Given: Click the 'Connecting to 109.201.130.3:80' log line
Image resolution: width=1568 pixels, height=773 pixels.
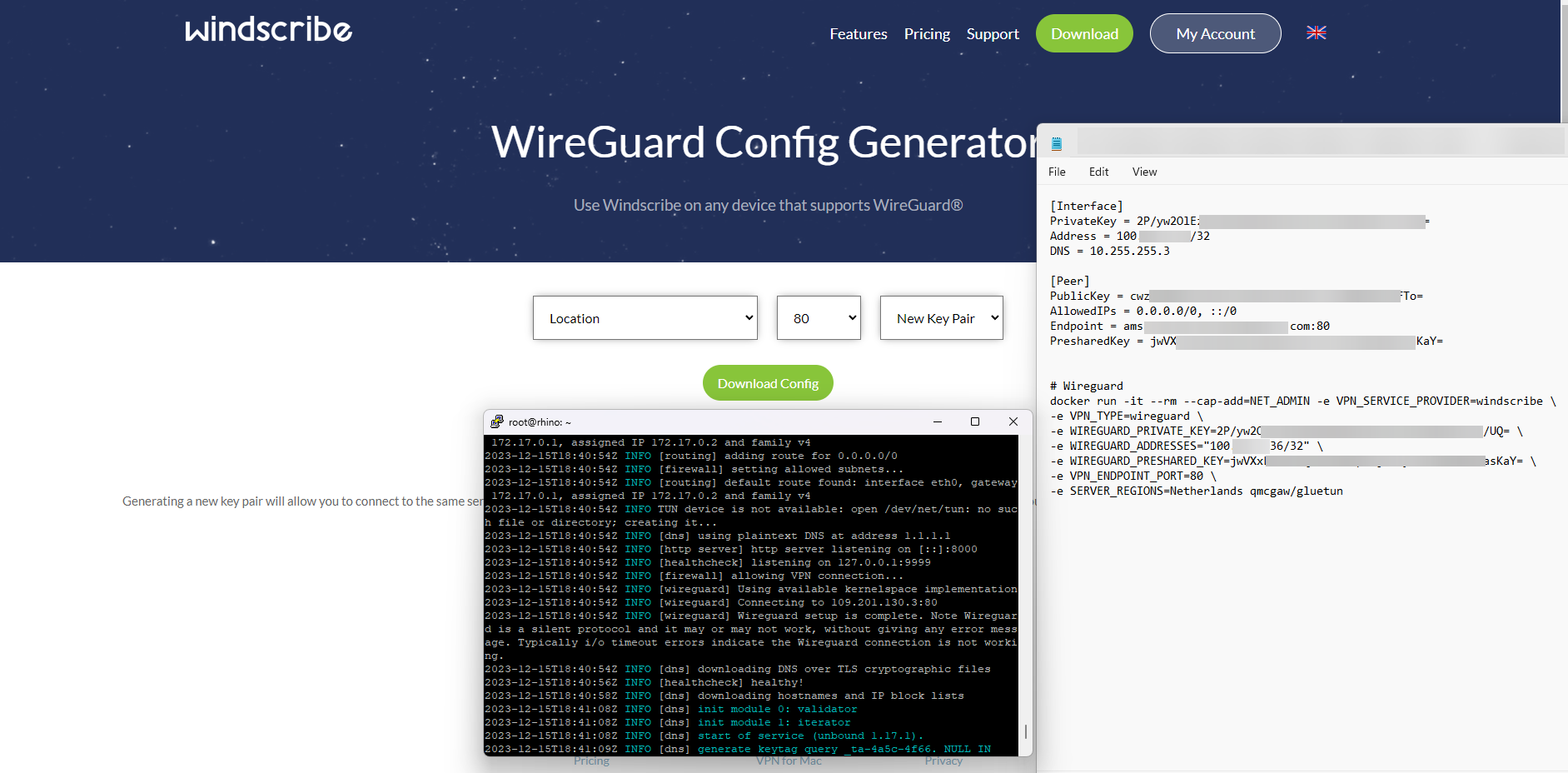Looking at the screenshot, I should pyautogui.click(x=711, y=602).
